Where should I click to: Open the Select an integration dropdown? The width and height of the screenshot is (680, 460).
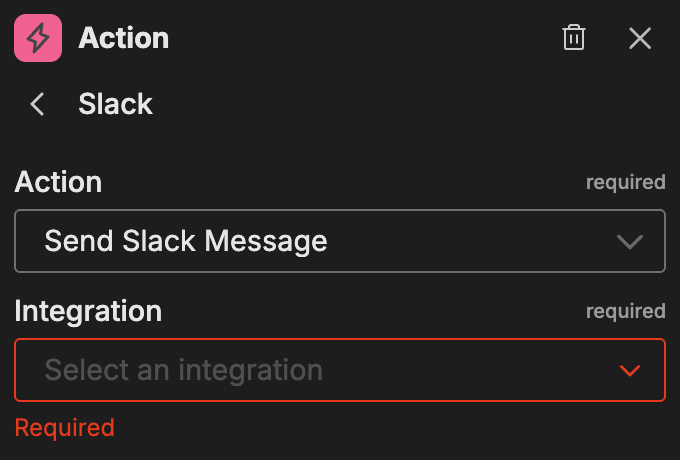pos(340,370)
